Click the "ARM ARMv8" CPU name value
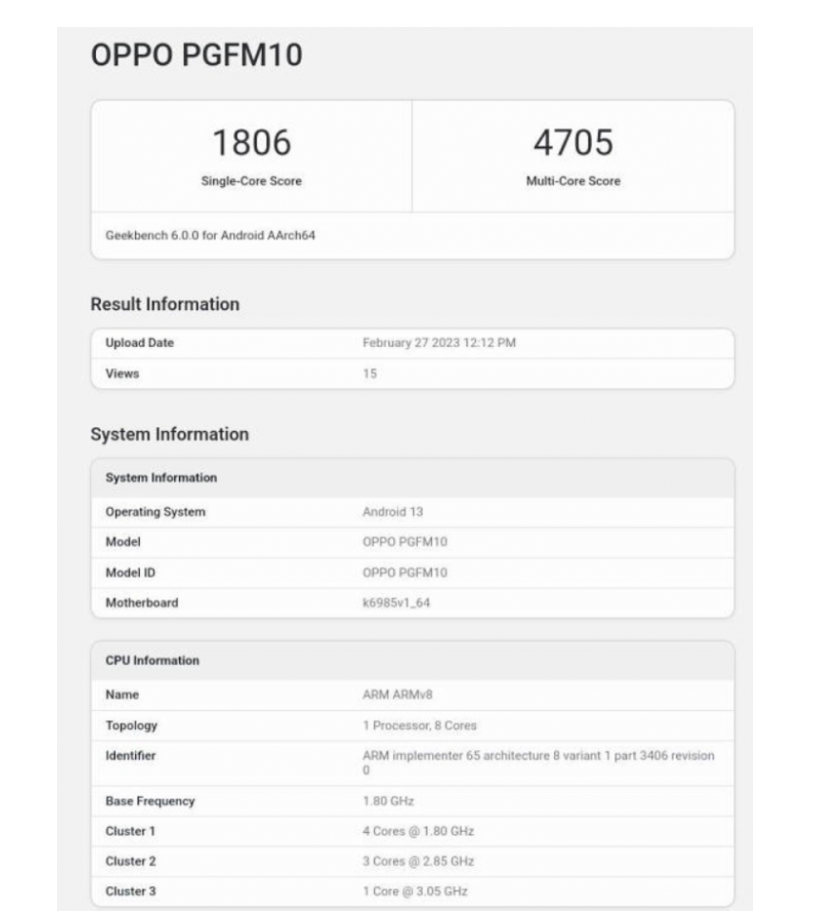The height and width of the screenshot is (911, 813). click(x=397, y=695)
